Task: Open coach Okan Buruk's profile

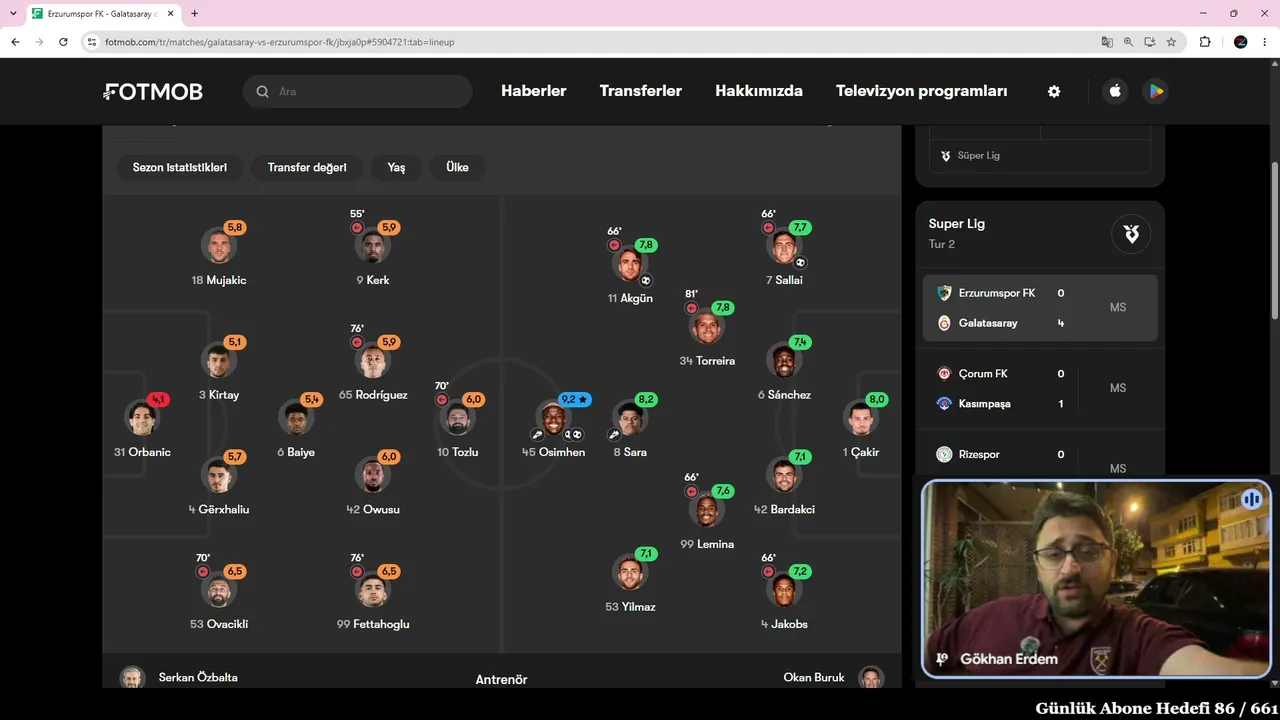Action: coord(834,677)
